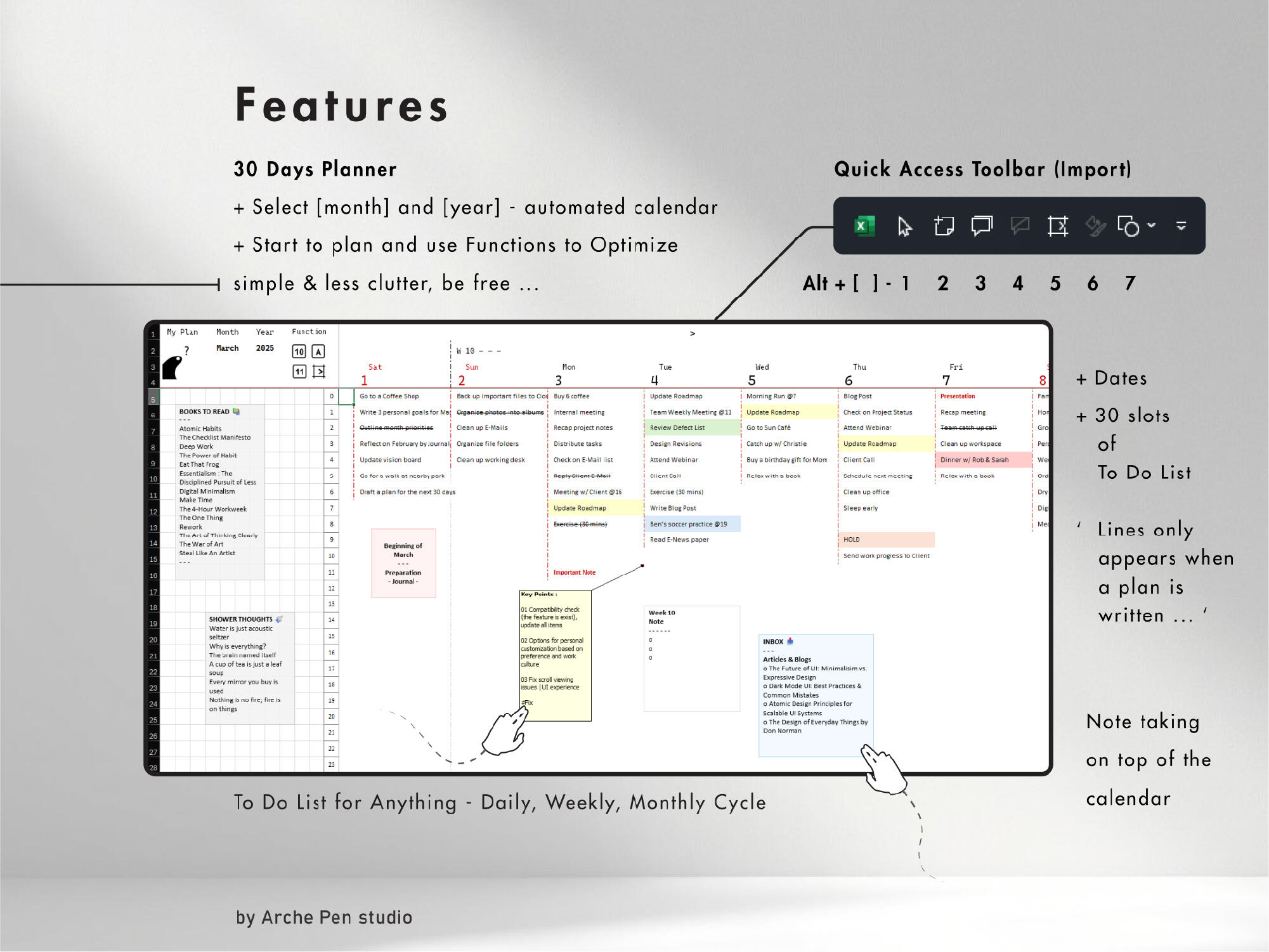1269x952 pixels.
Task: Open the Shapes dropdown arrow in toolbar
Action: [x=1152, y=225]
